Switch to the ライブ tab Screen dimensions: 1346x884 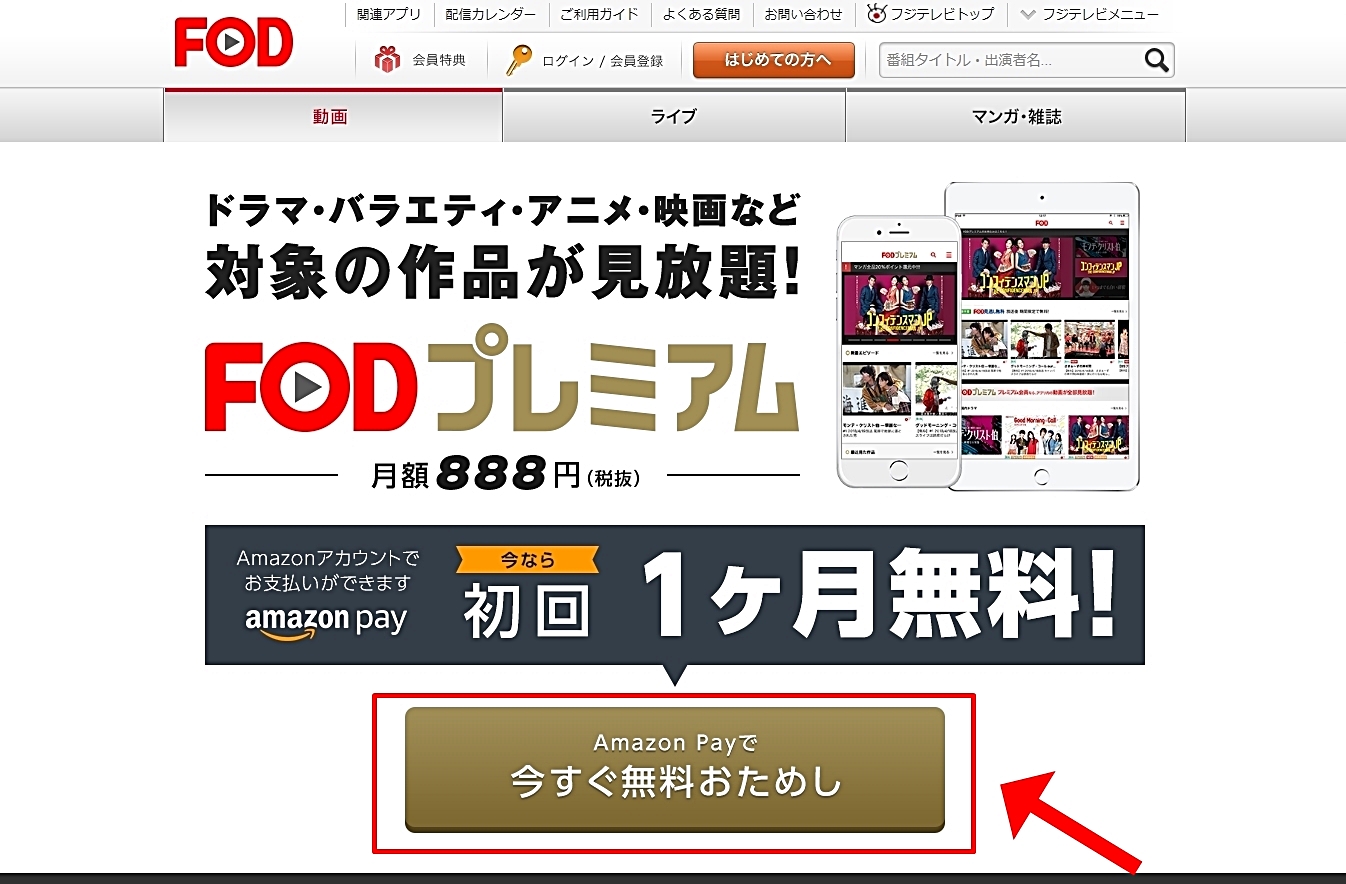674,116
